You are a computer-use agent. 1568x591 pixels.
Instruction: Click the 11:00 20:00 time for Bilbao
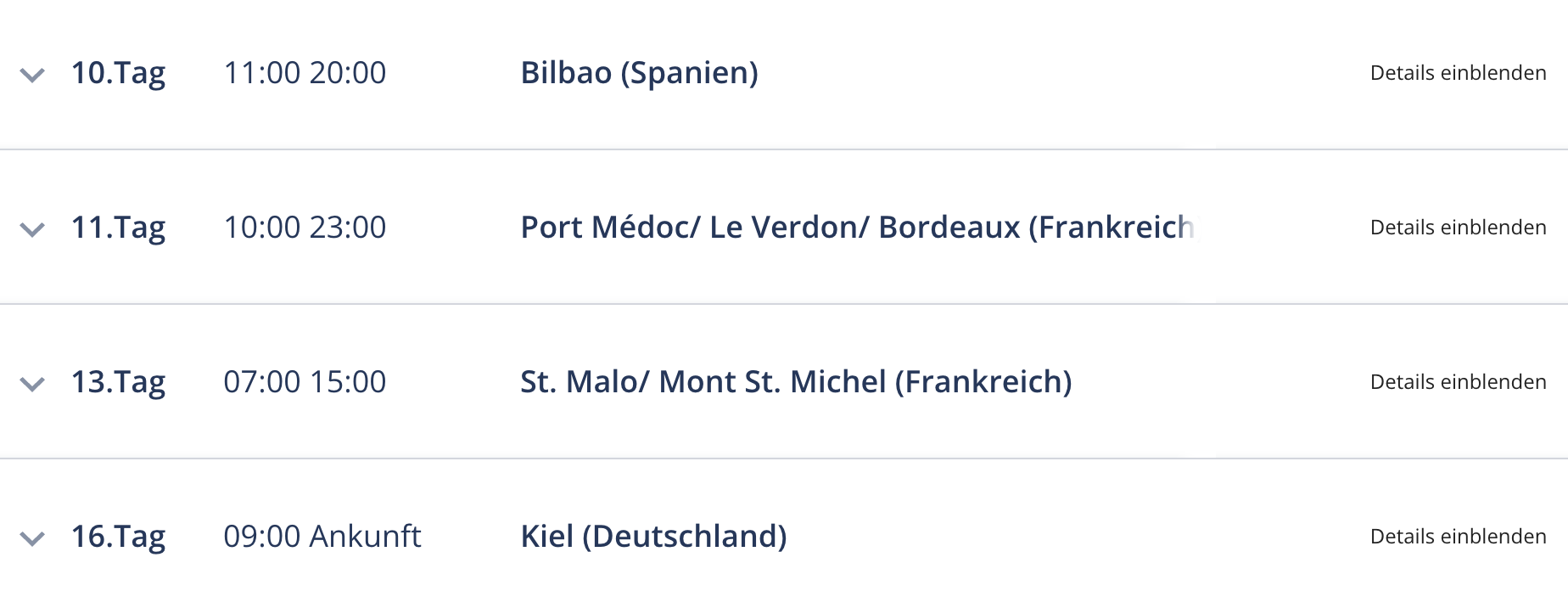305,73
